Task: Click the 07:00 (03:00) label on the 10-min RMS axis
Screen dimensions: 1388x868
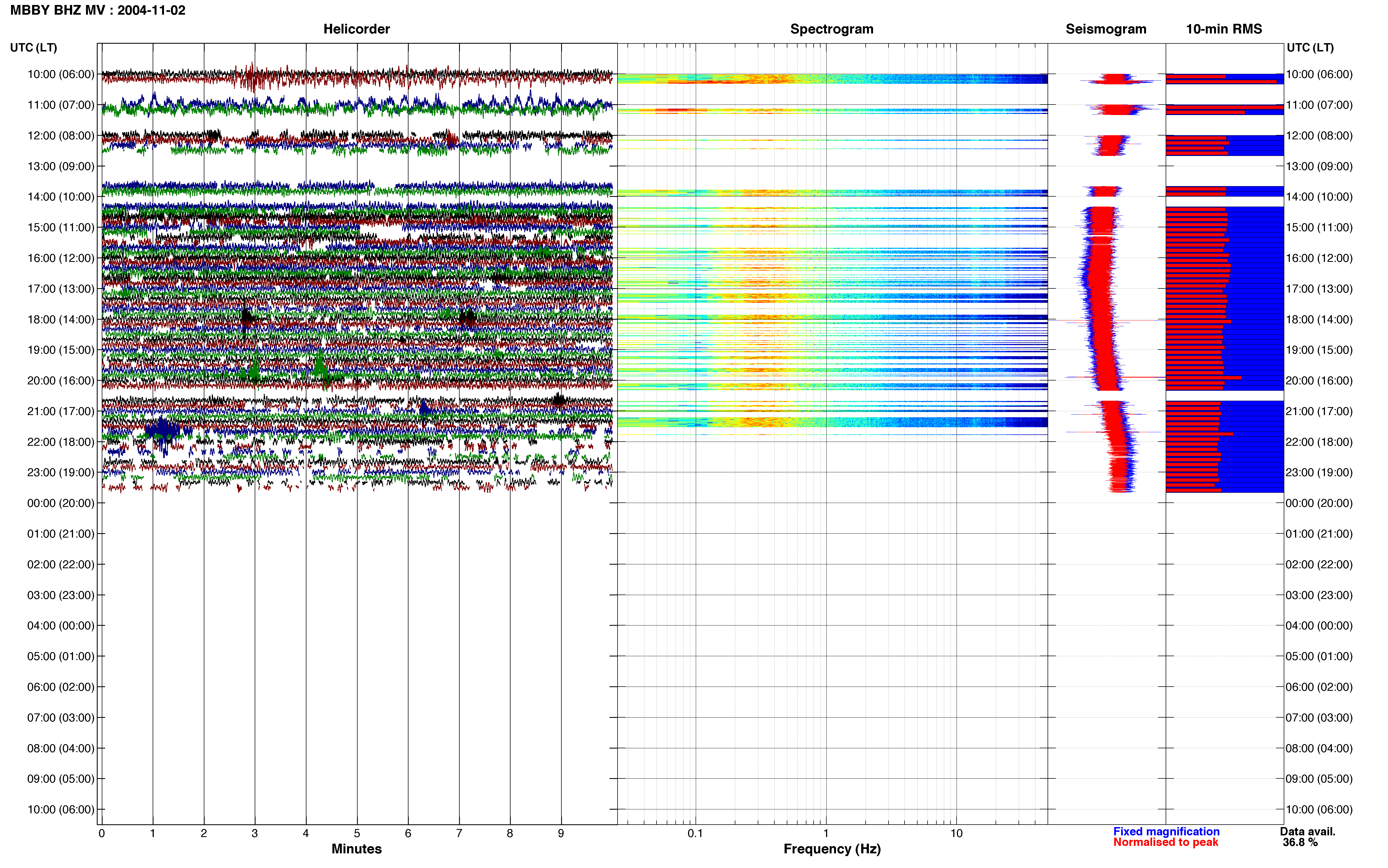Action: pyautogui.click(x=1319, y=718)
